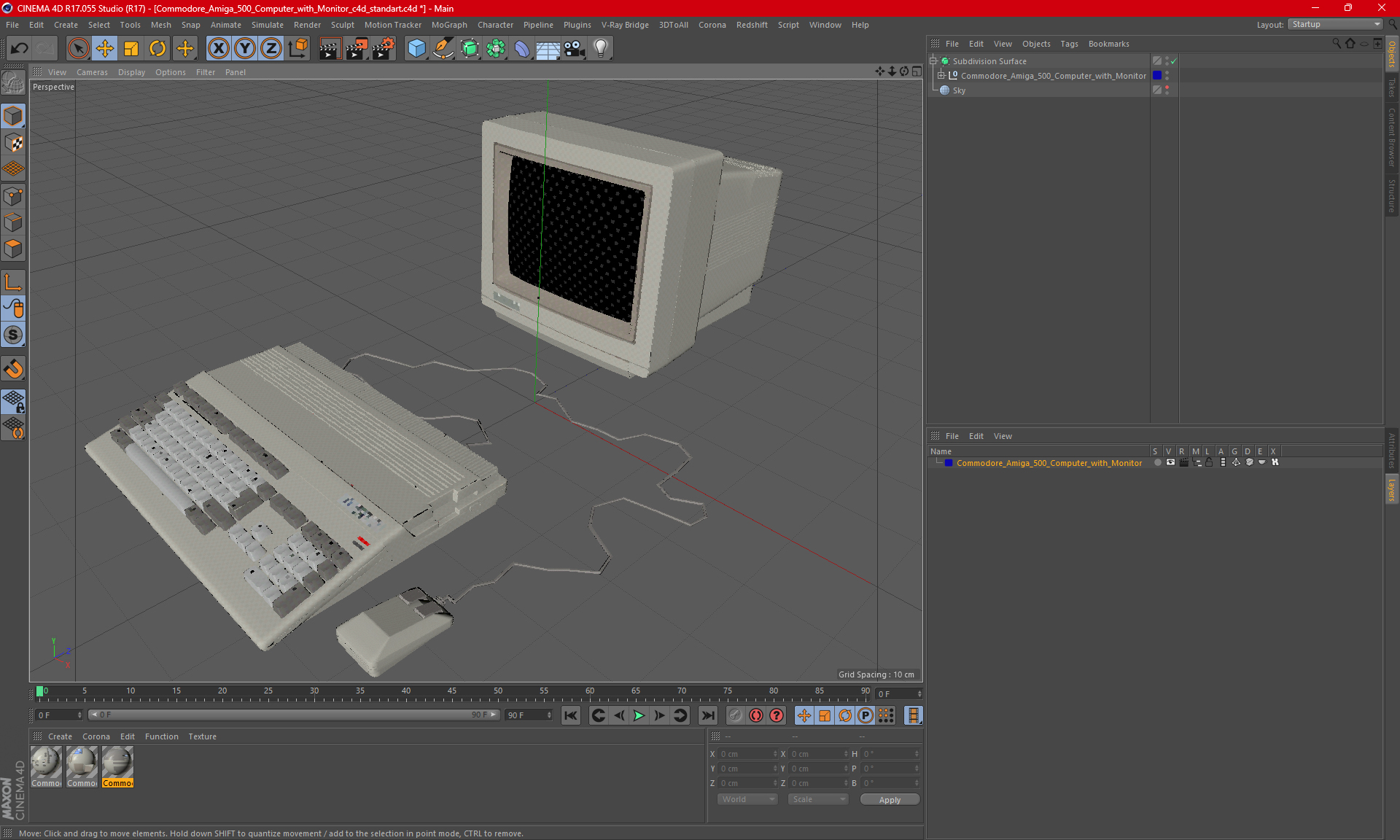Add a Camera object
The height and width of the screenshot is (840, 1400).
point(575,49)
